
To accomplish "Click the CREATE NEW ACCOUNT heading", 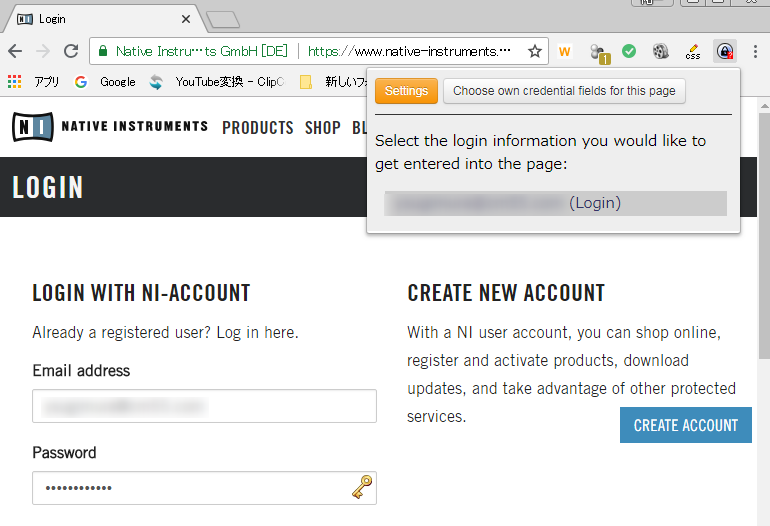I will point(506,293).
